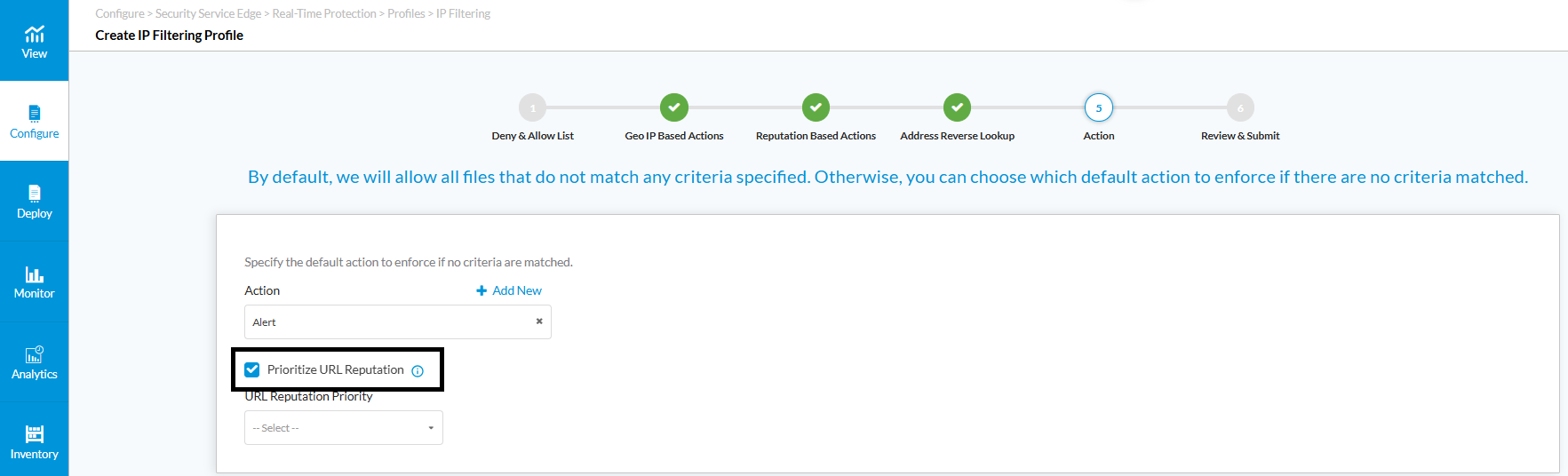
Task: Open the View section in sidebar
Action: click(x=34, y=41)
